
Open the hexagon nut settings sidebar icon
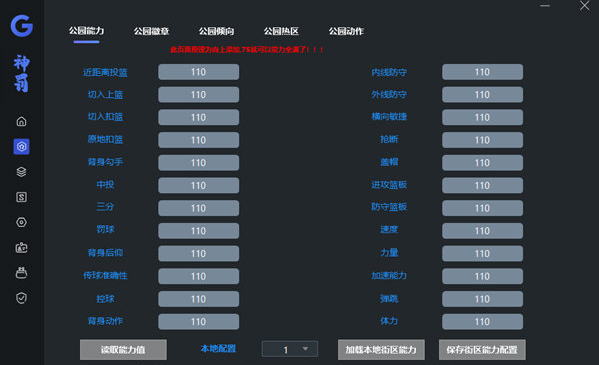click(21, 222)
